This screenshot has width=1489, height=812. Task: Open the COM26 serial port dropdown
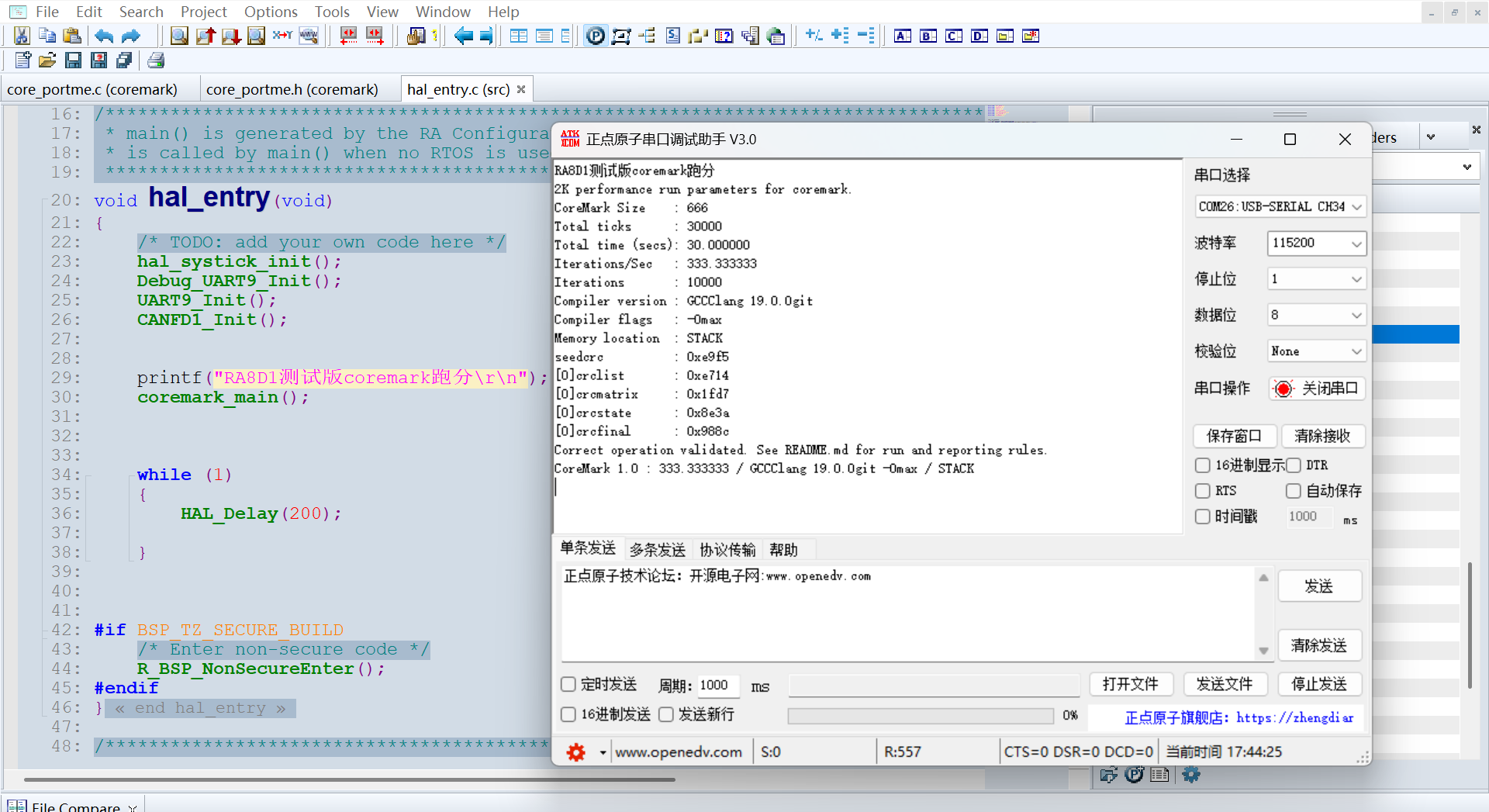click(1280, 207)
